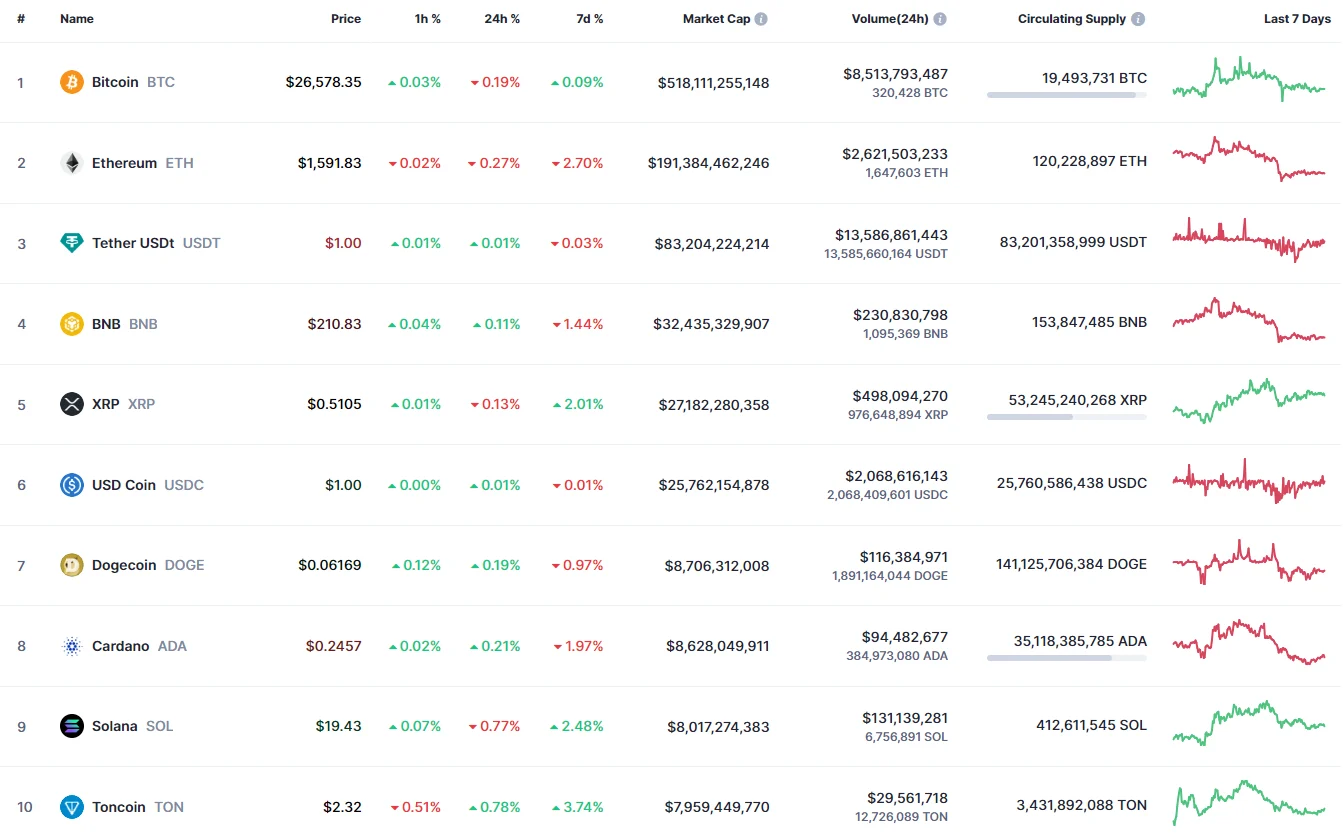Click the Circulating Supply info icon
Image resolution: width=1343 pixels, height=840 pixels.
pos(1138,19)
